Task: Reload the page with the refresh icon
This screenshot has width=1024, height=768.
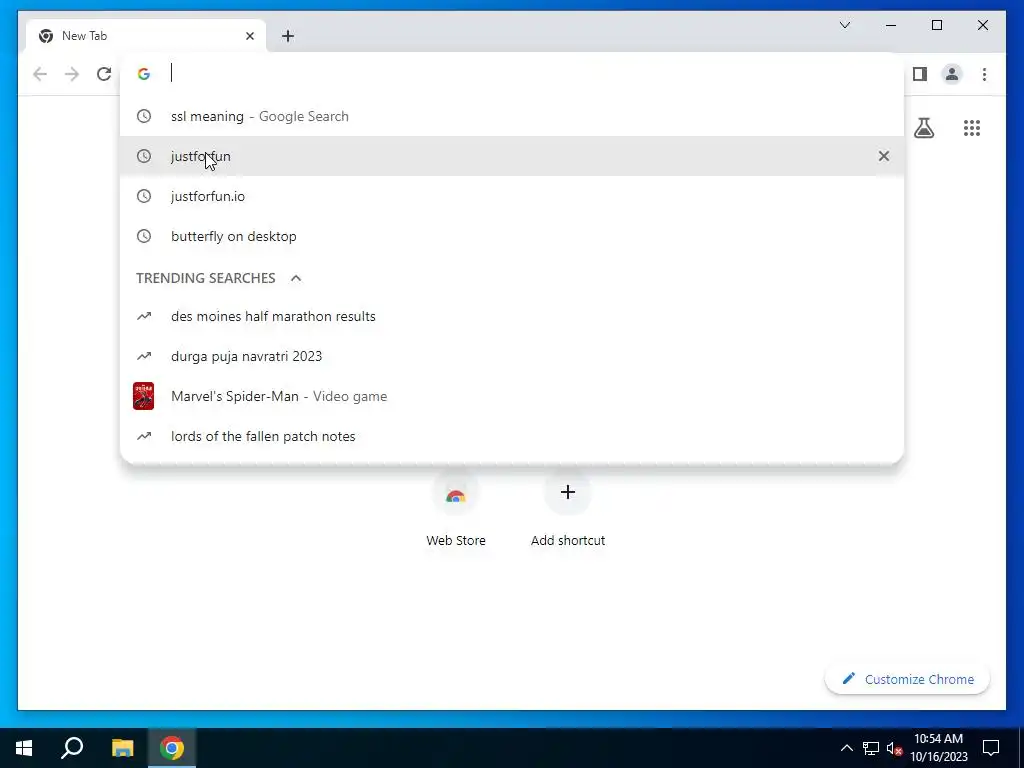Action: point(104,74)
